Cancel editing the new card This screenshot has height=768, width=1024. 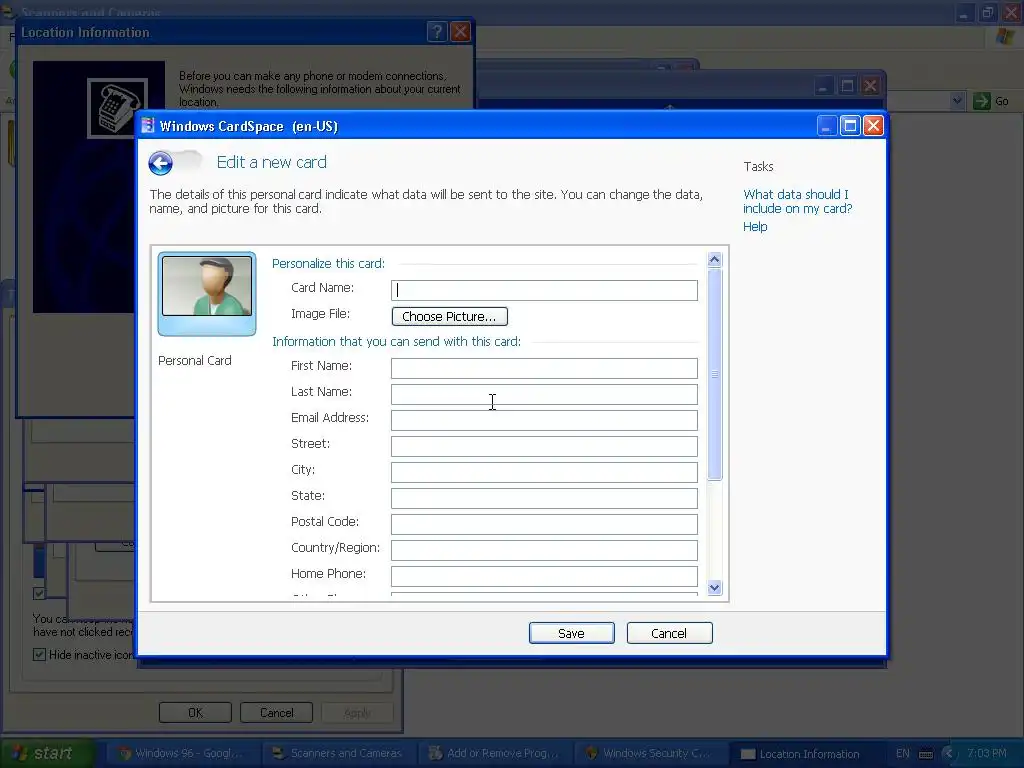[x=669, y=633]
